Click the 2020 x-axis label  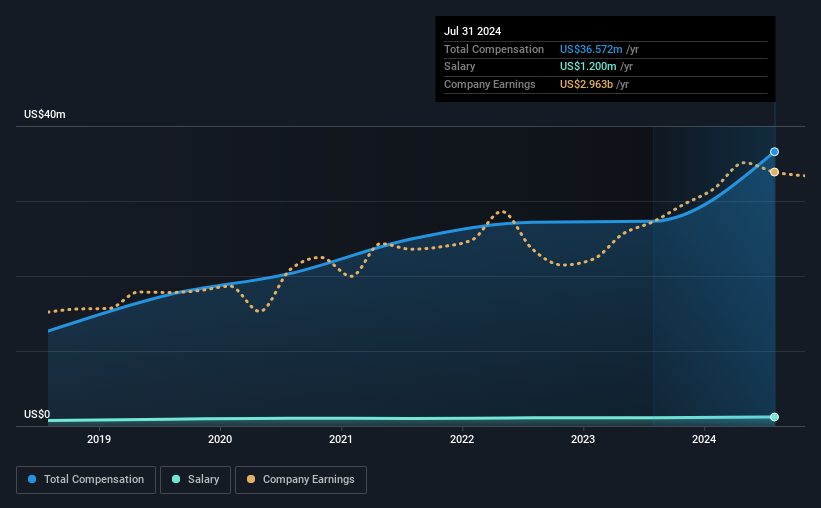[220, 439]
